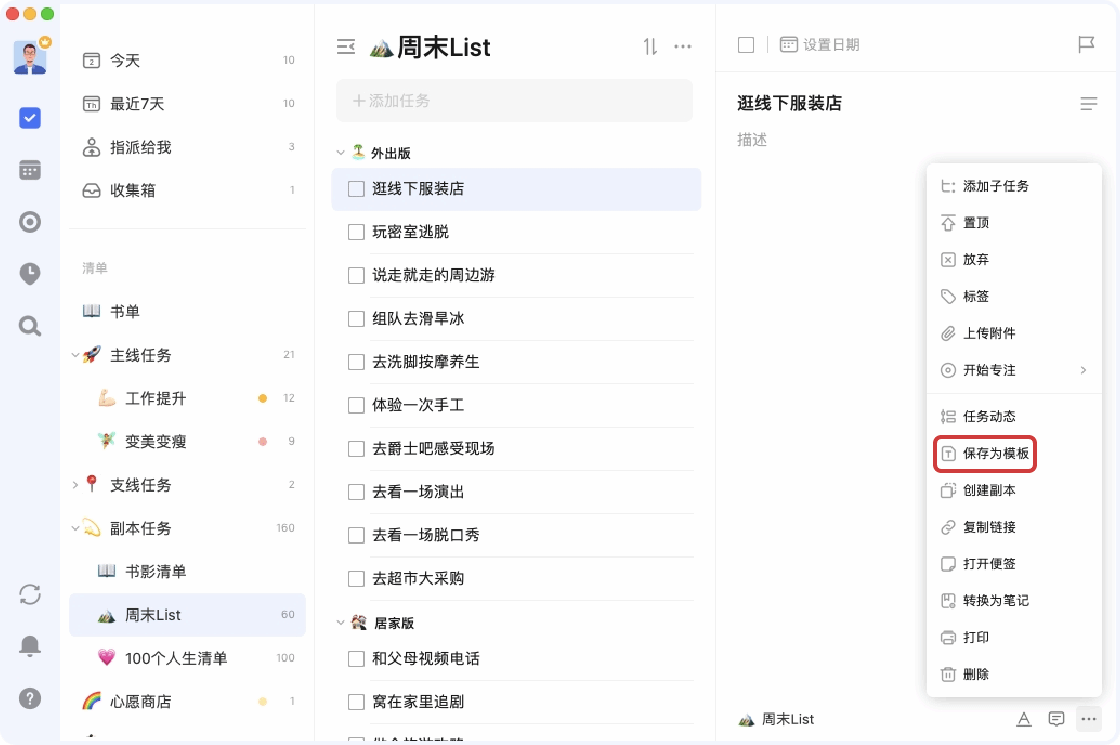
Task: Open the notifications bell
Action: click(28, 646)
